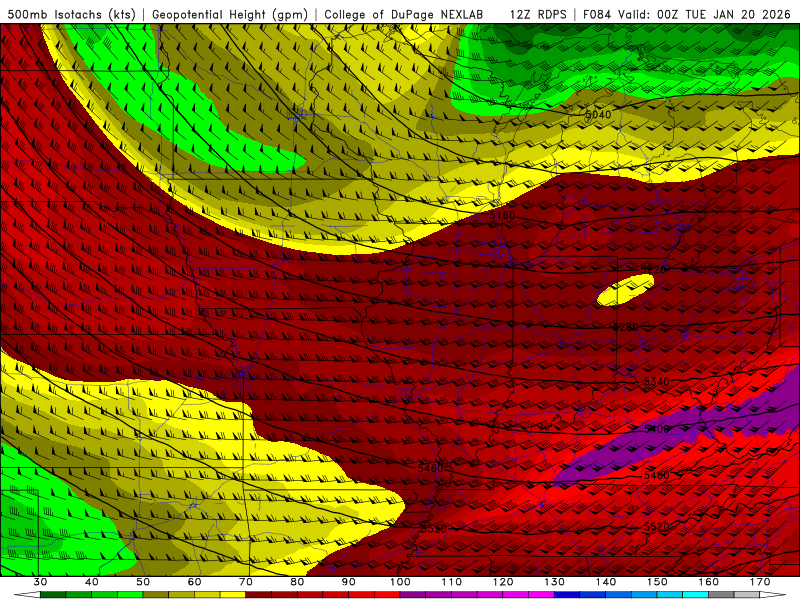Viewport: 800px width, 600px height.
Task: Click the 50 kts colorbar label
Action: [143, 582]
